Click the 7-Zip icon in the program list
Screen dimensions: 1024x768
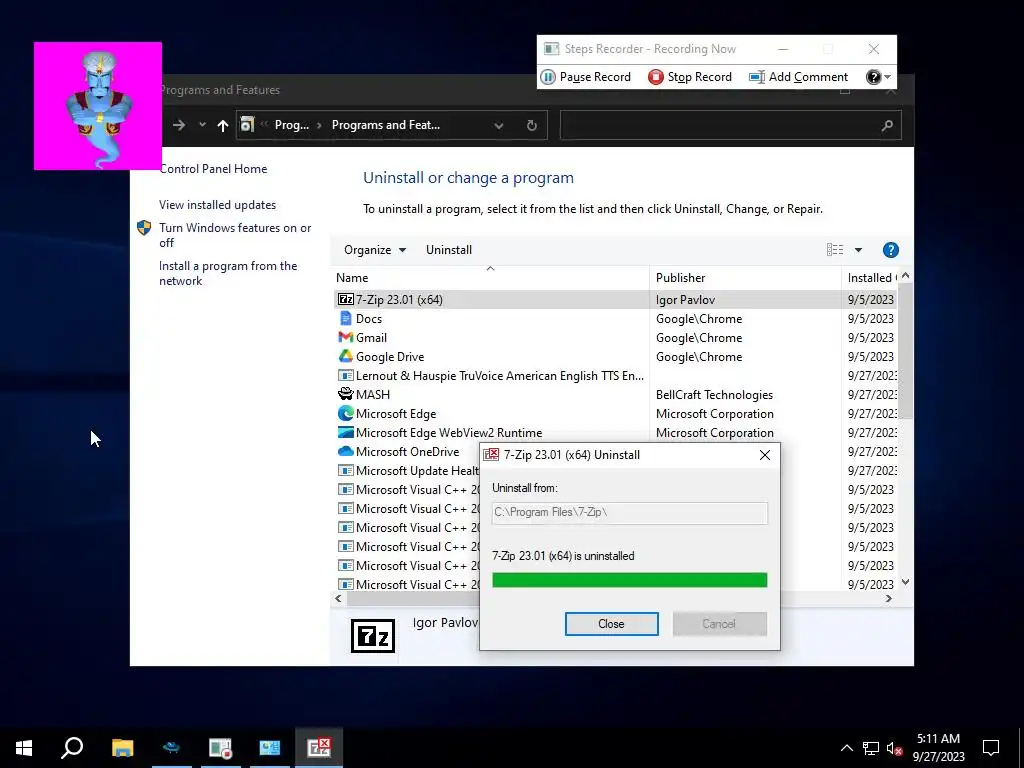click(x=345, y=300)
